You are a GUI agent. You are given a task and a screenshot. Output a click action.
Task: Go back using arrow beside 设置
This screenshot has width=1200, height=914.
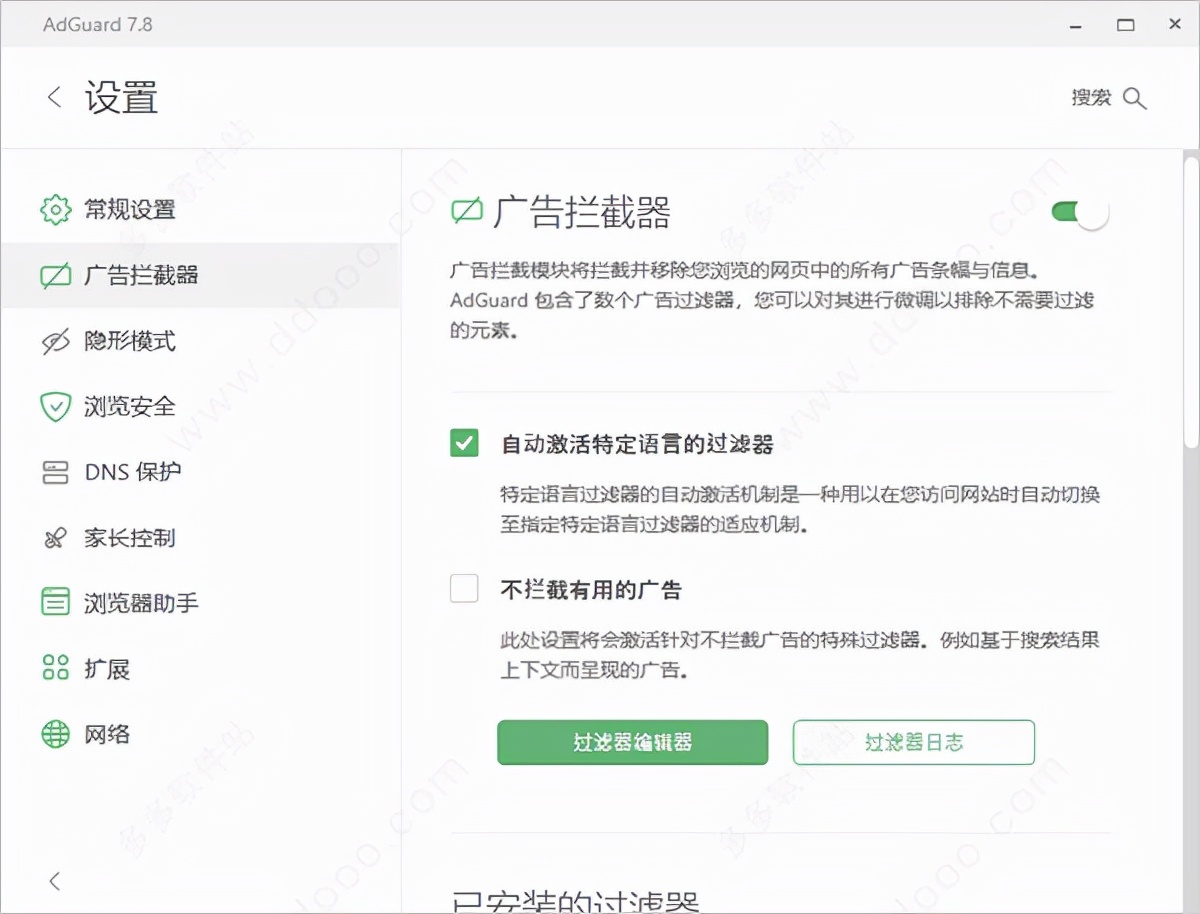click(54, 97)
